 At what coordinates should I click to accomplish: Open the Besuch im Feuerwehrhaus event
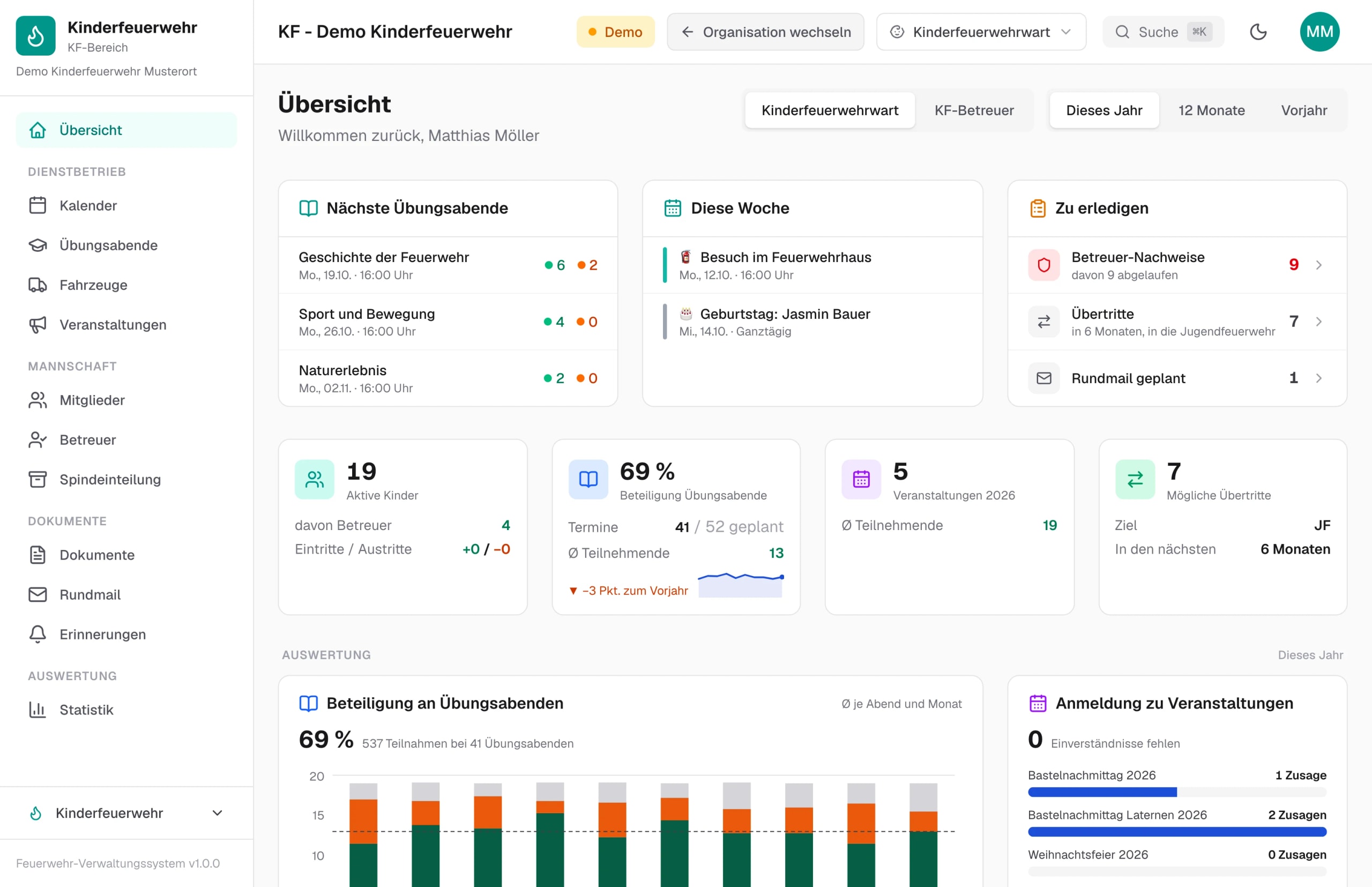(812, 265)
